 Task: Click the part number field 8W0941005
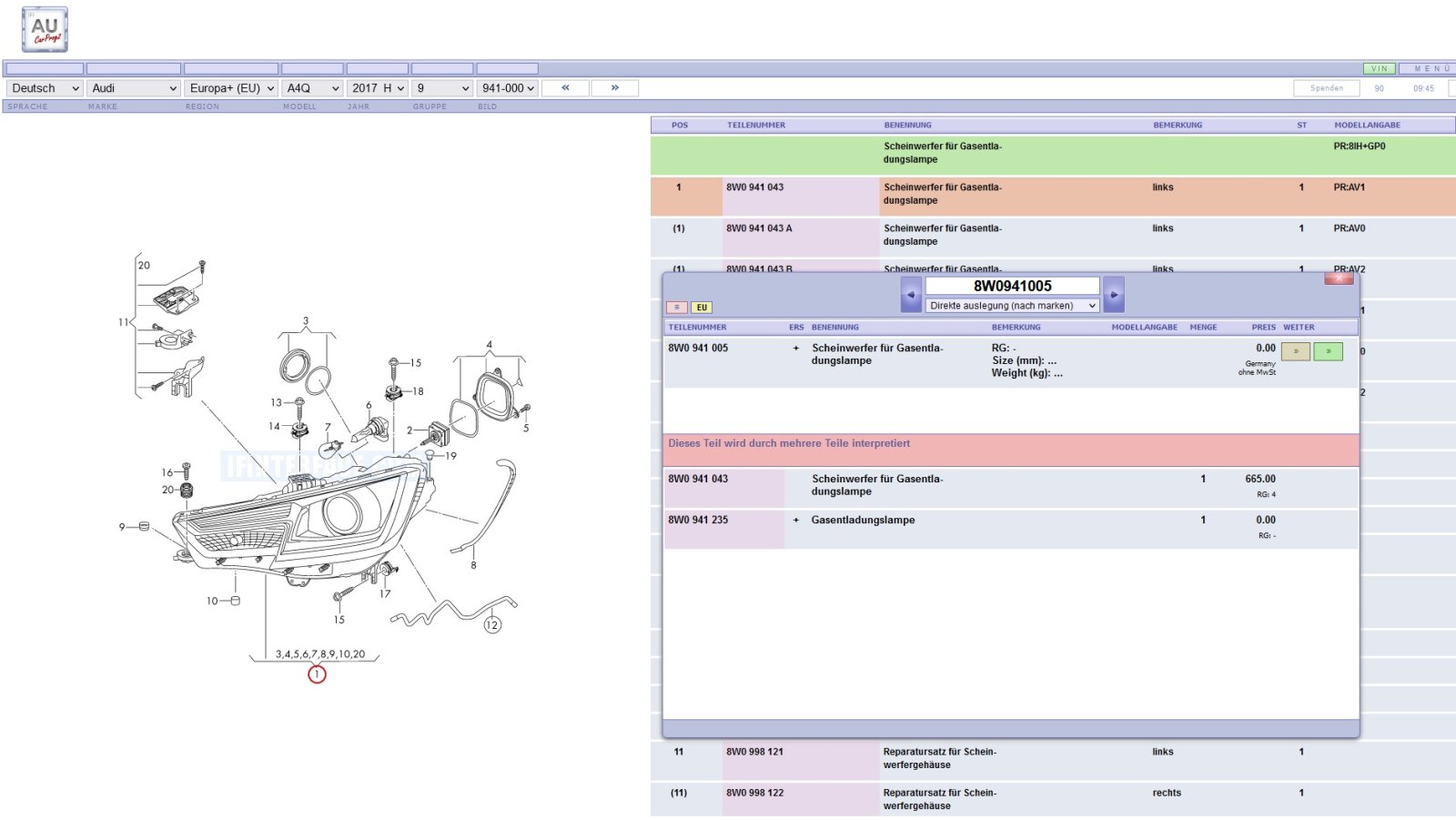(x=1012, y=286)
